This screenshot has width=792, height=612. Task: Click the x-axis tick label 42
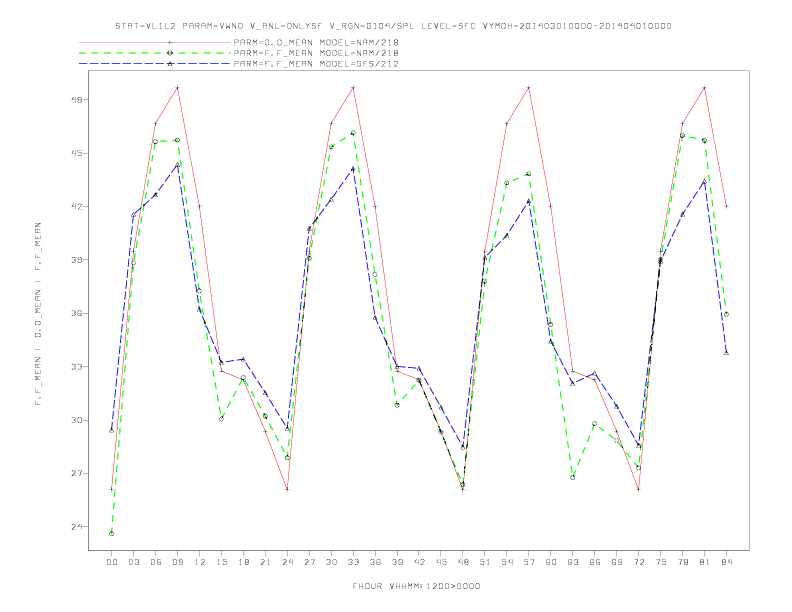click(x=419, y=562)
